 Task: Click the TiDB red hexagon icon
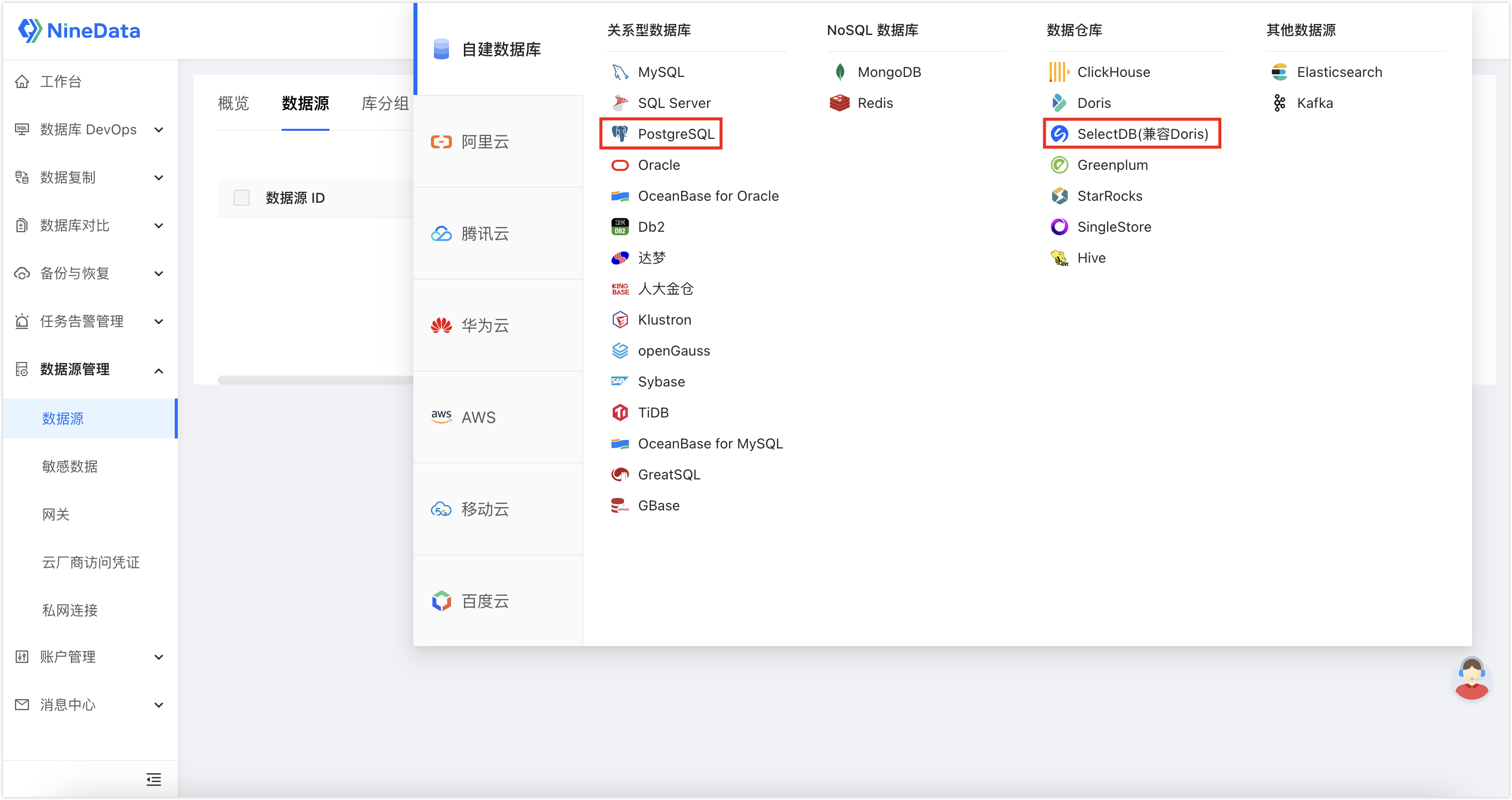click(620, 412)
